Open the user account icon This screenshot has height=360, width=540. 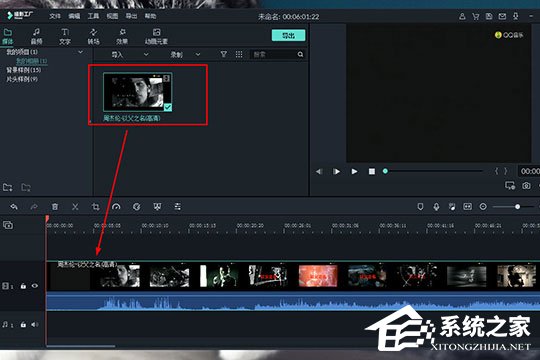pyautogui.click(x=462, y=16)
